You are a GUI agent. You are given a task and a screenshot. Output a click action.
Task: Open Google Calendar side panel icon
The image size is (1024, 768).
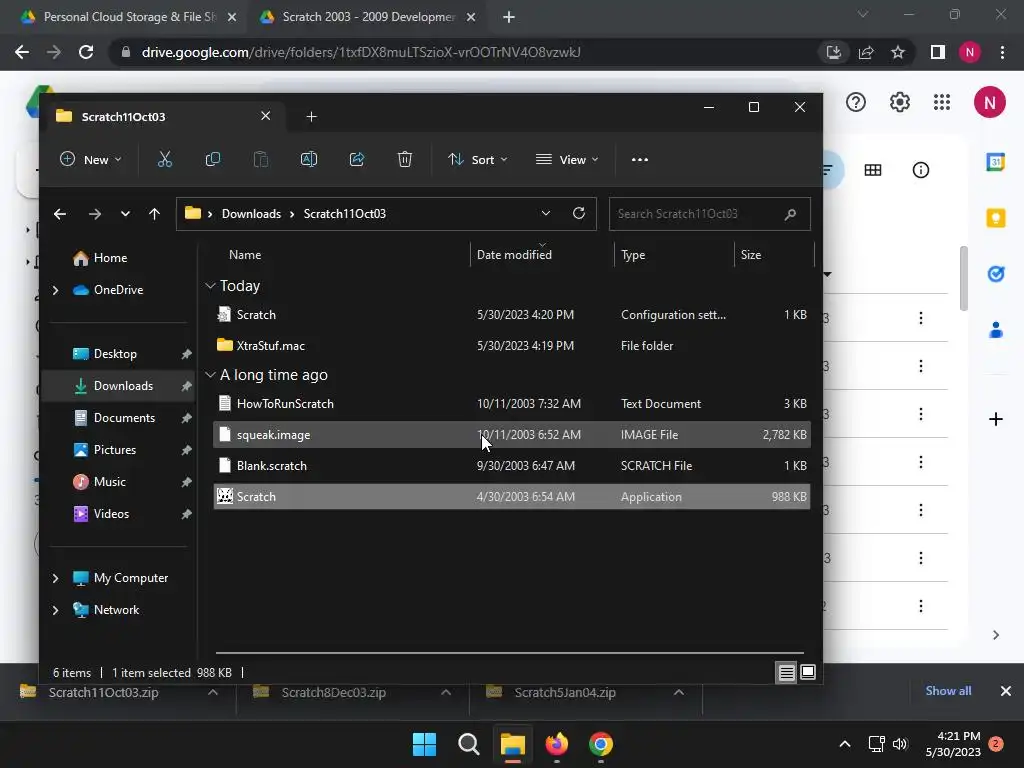pos(995,161)
